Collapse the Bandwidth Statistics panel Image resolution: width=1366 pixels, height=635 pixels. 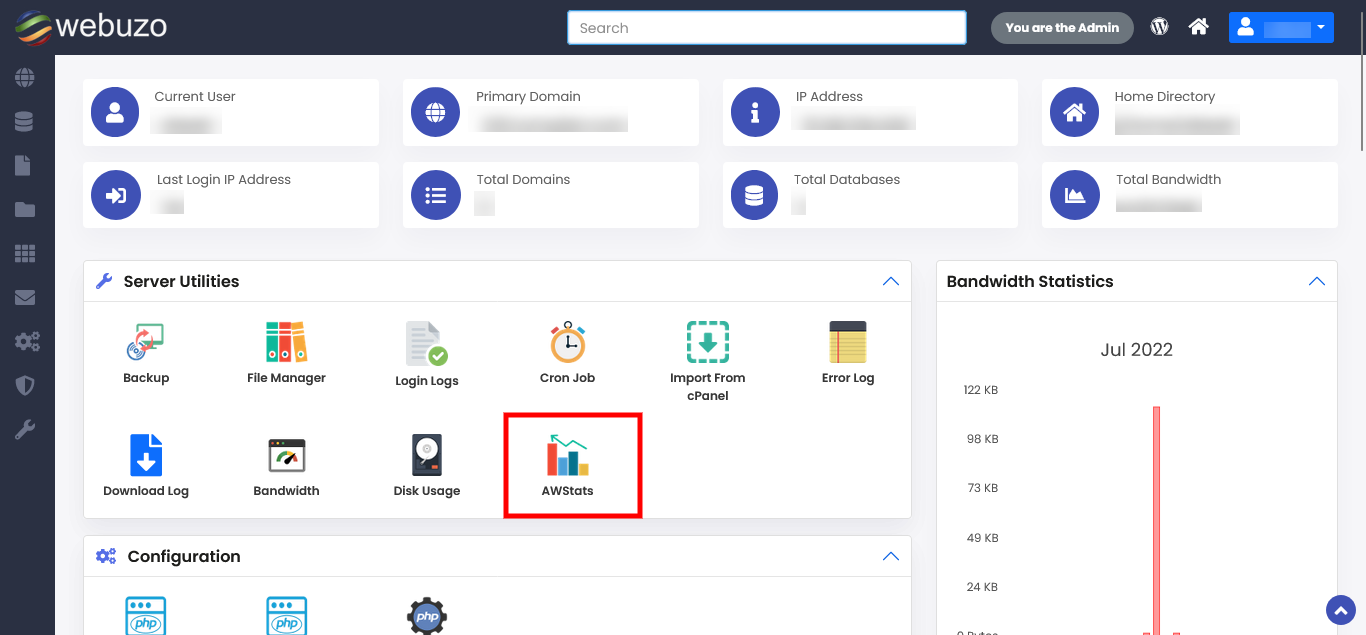[1316, 281]
